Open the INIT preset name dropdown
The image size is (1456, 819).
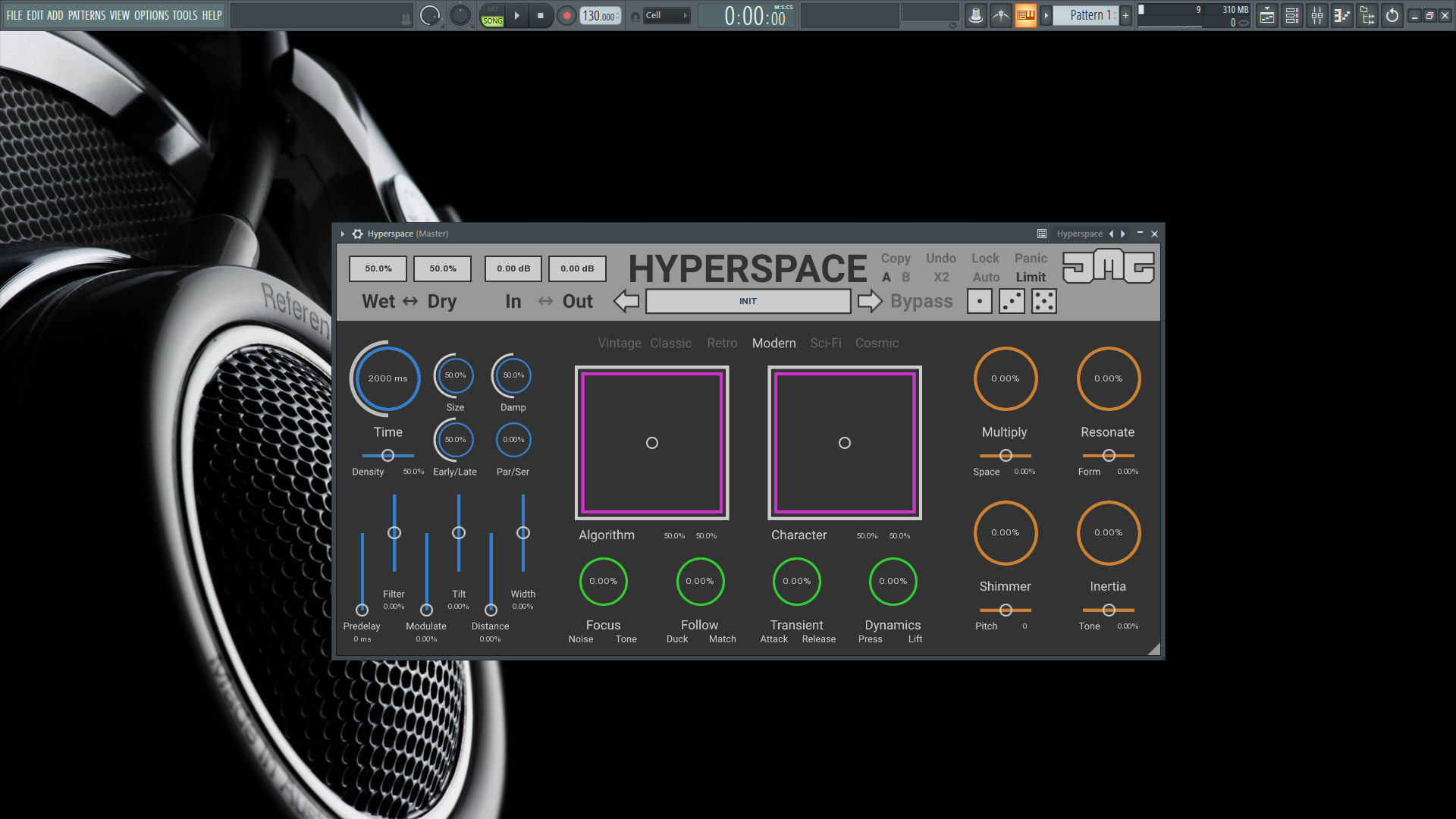pos(748,301)
